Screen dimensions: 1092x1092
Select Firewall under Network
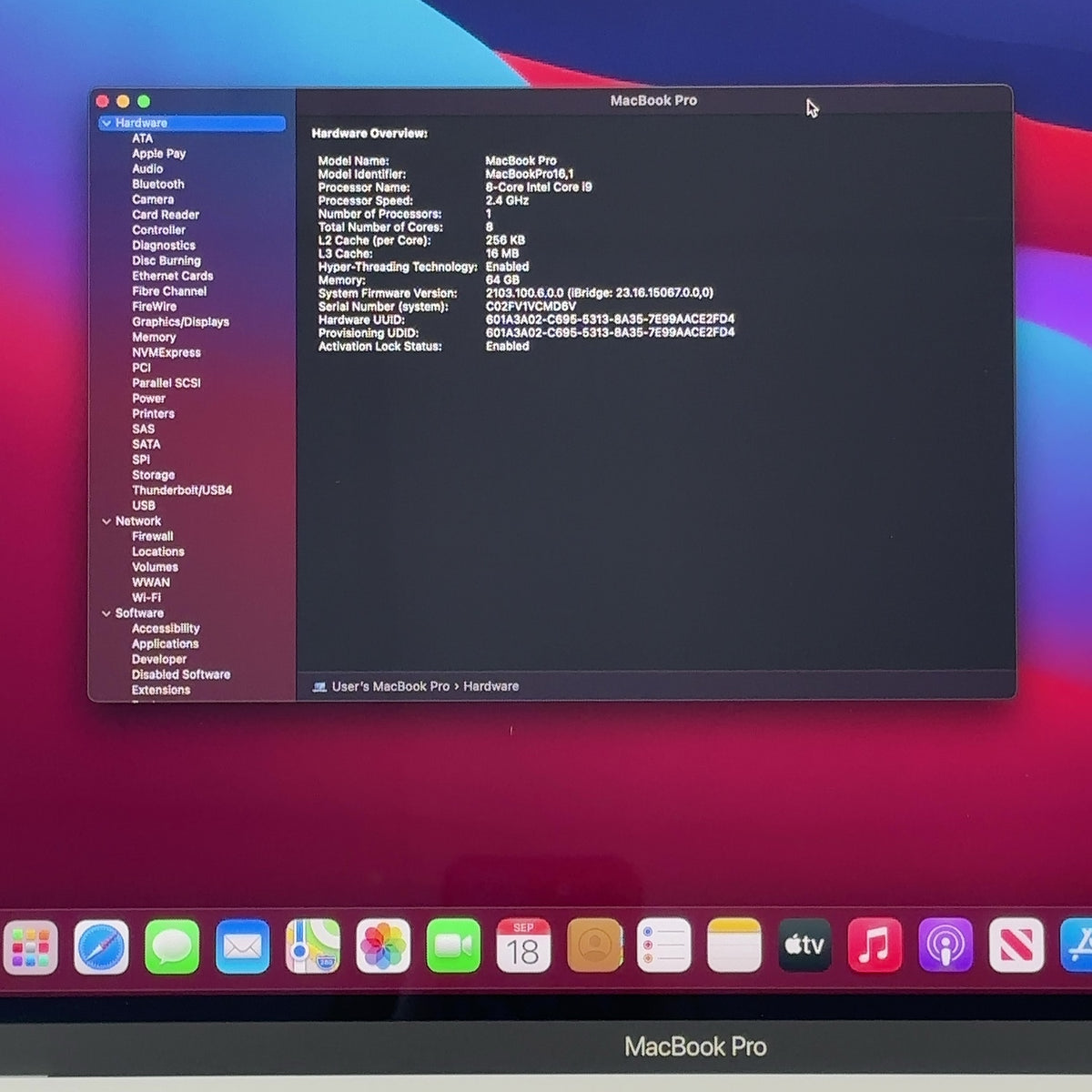click(x=152, y=537)
